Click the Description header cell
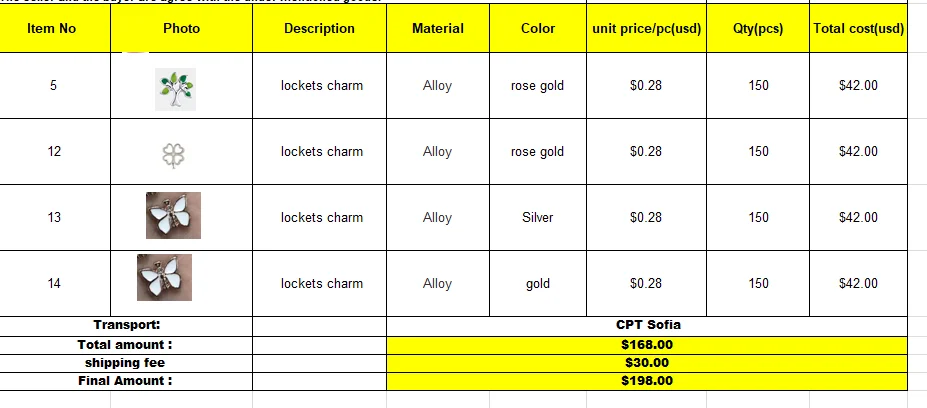This screenshot has width=927, height=408. [319, 28]
